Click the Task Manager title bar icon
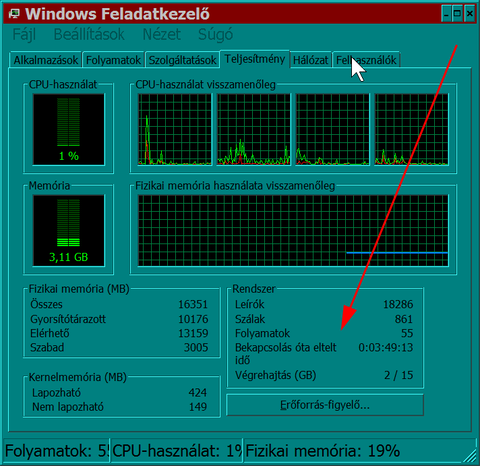 (x=14, y=14)
